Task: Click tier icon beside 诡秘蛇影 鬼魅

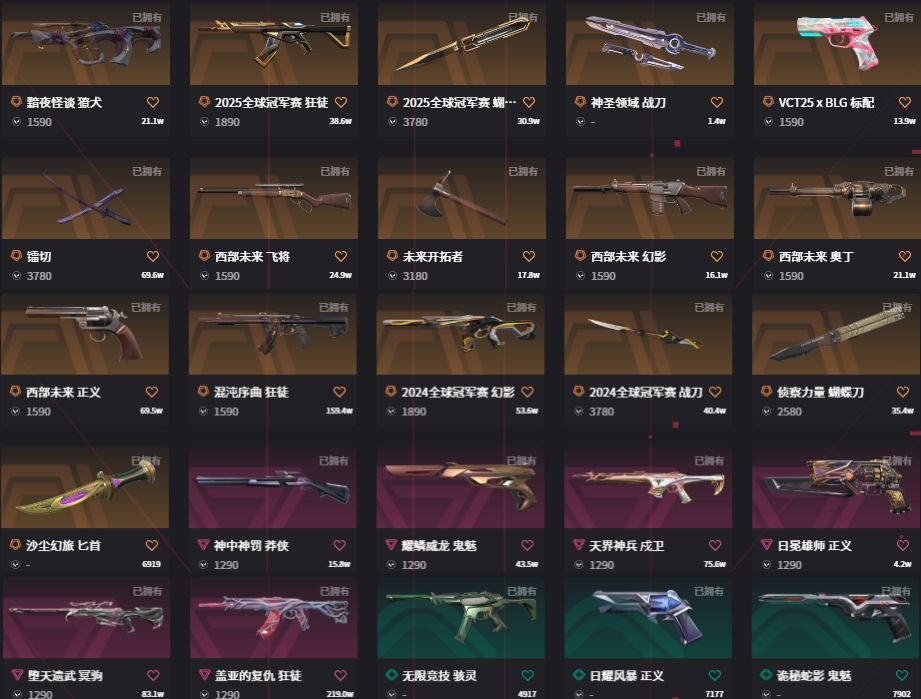Action: coord(767,675)
